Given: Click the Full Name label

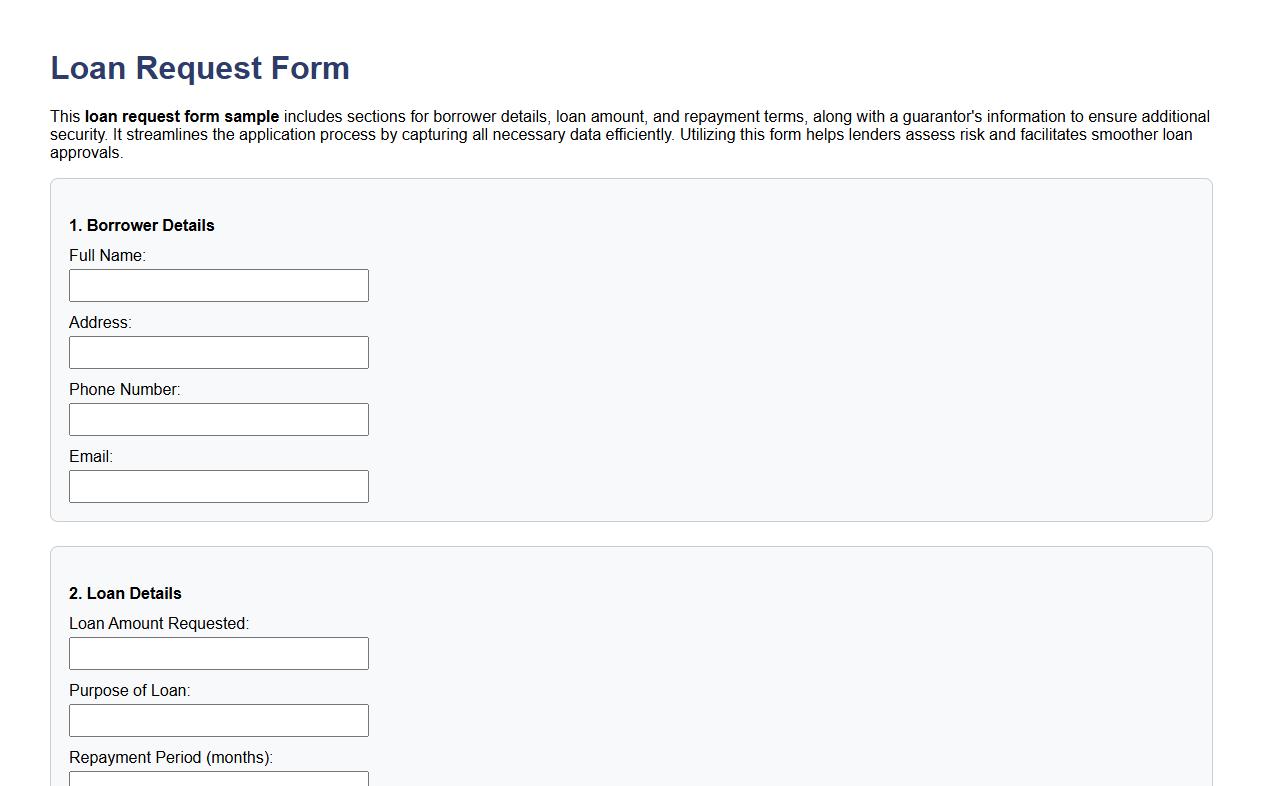Looking at the screenshot, I should click(x=108, y=255).
